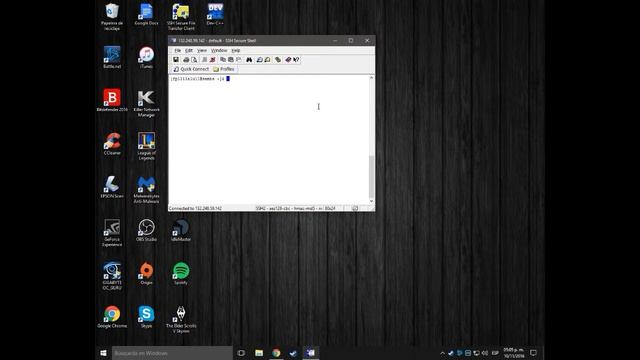Select the iTunes desktop icon
This screenshot has width=640, height=360.
(x=146, y=57)
